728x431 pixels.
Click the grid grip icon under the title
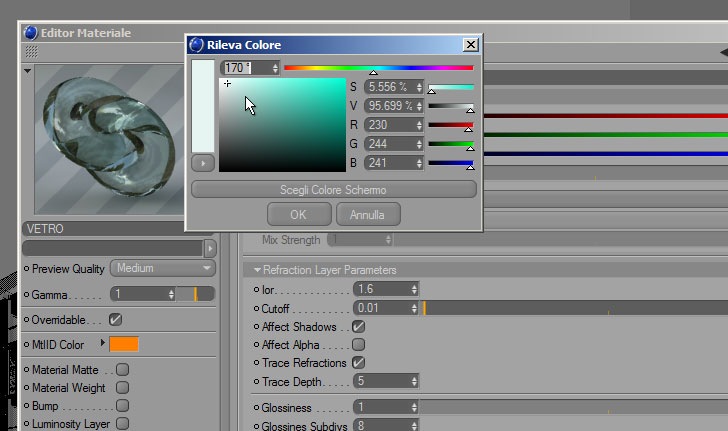pos(31,51)
